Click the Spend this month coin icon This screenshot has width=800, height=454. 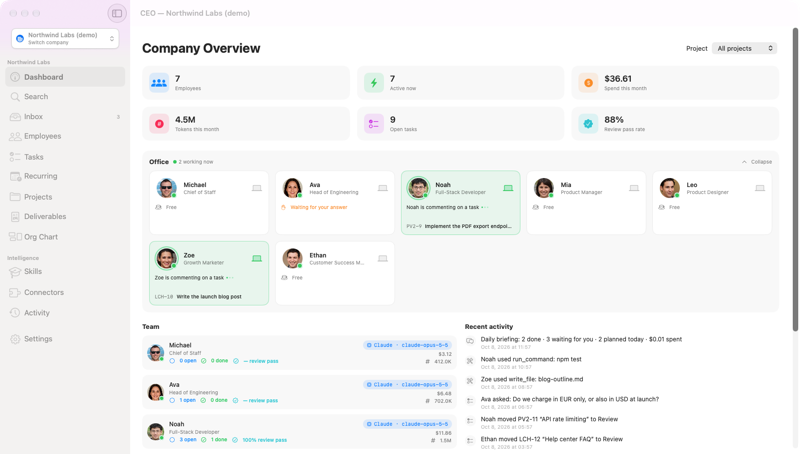pyautogui.click(x=588, y=83)
